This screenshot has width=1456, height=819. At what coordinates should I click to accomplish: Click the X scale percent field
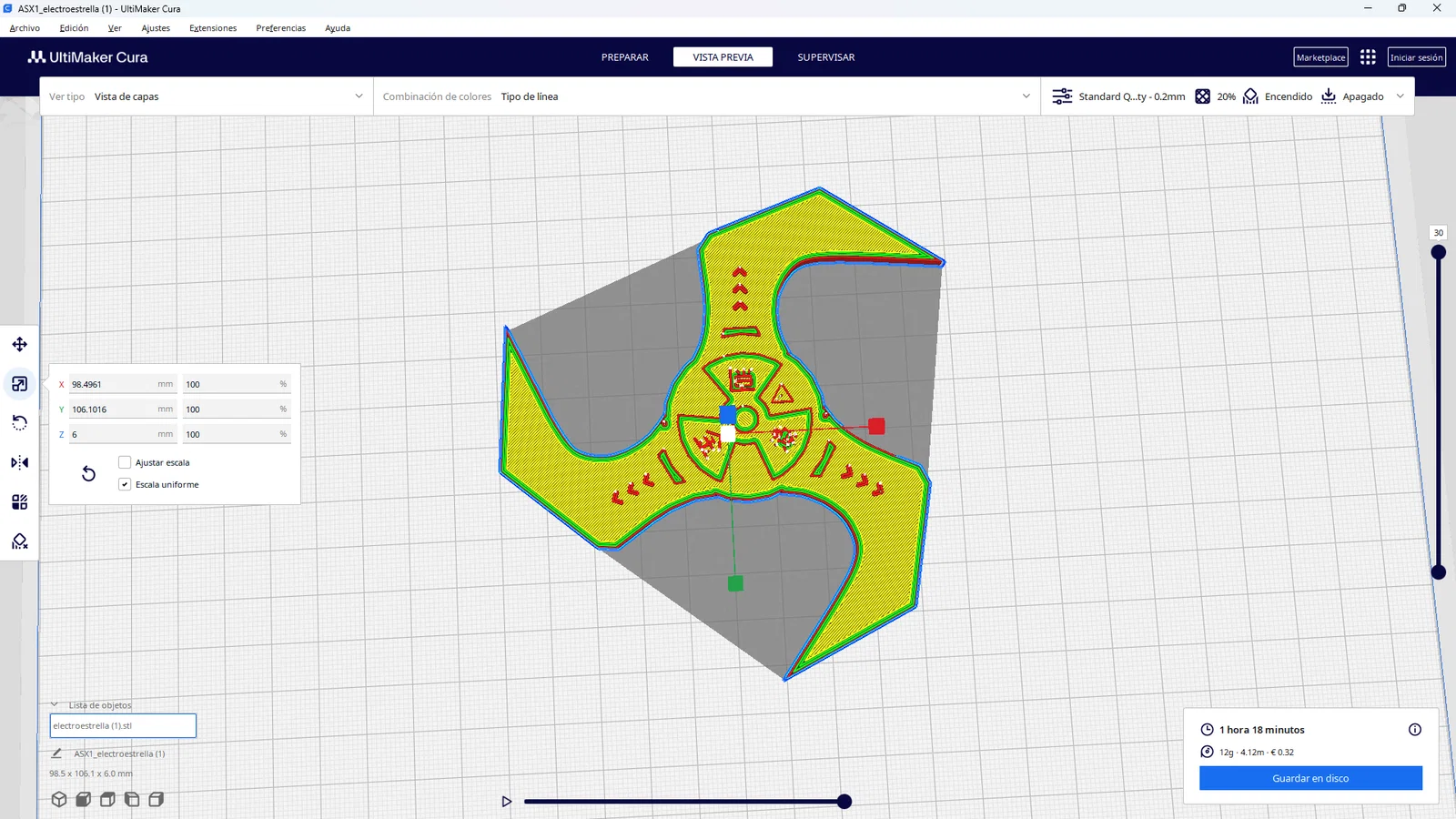pos(236,384)
